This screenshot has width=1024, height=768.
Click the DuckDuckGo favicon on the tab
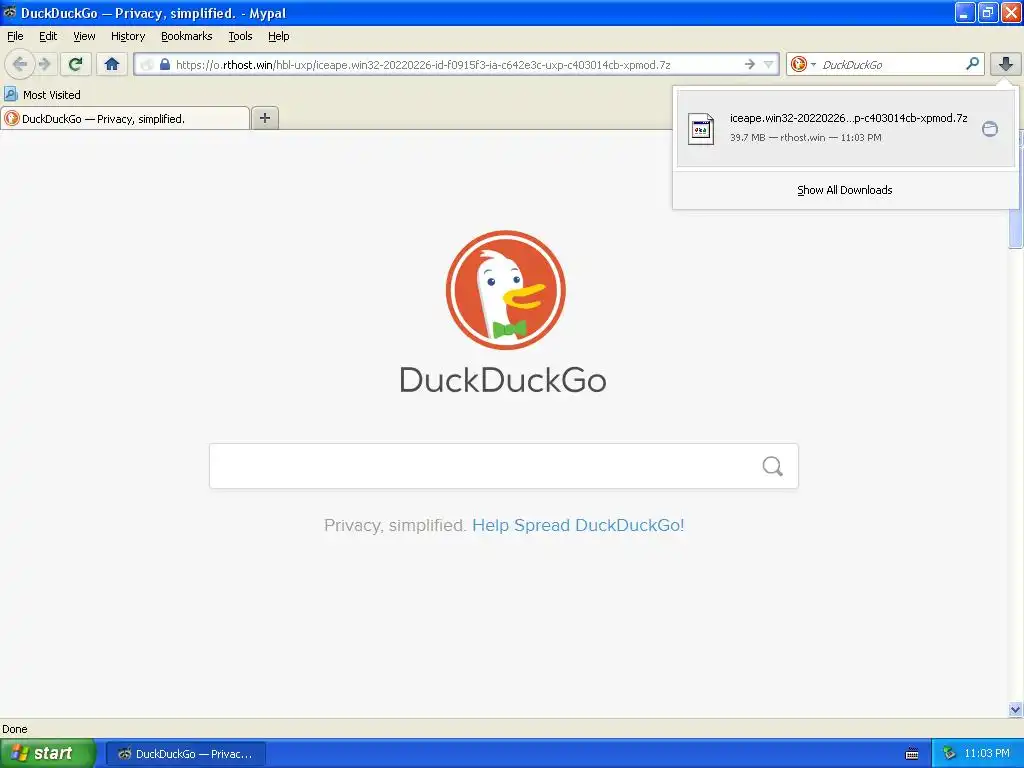tap(12, 118)
